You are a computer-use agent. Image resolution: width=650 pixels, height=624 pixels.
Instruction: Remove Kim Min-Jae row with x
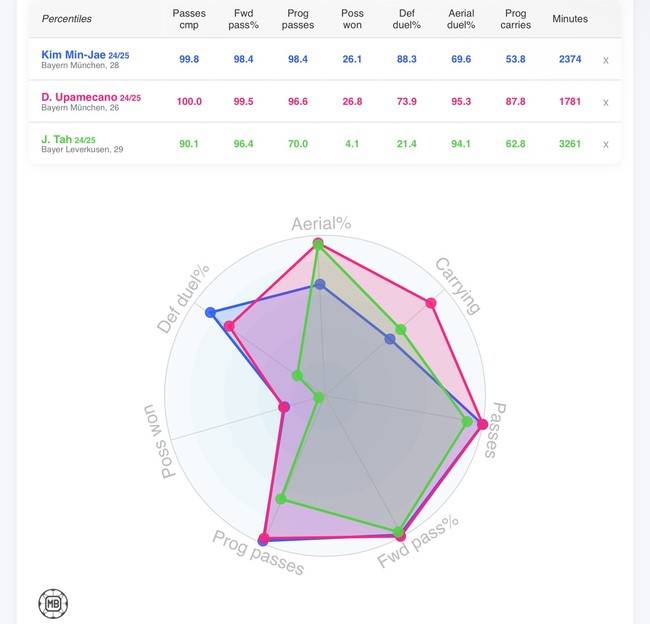coord(605,60)
